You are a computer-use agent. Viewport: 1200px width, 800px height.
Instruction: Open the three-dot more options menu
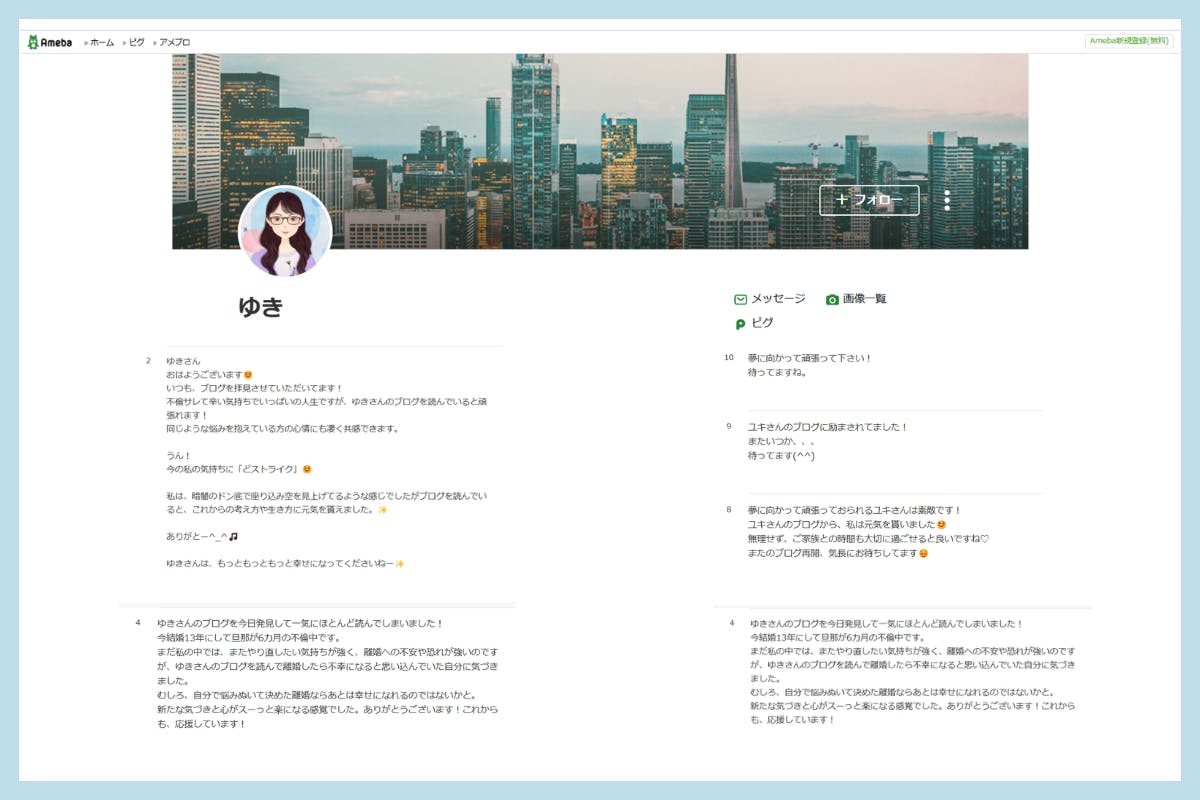[x=947, y=200]
